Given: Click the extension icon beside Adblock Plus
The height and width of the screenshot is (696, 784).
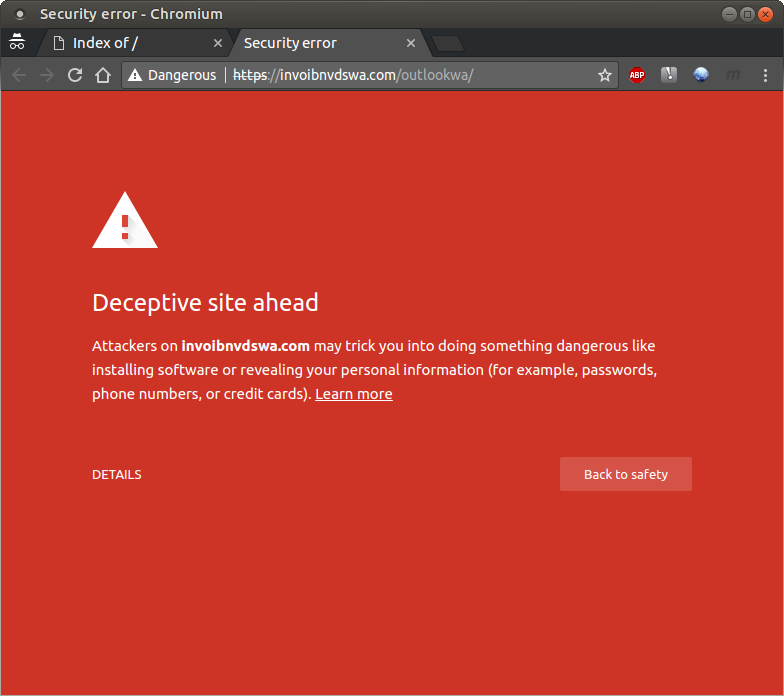Looking at the screenshot, I should tap(669, 75).
